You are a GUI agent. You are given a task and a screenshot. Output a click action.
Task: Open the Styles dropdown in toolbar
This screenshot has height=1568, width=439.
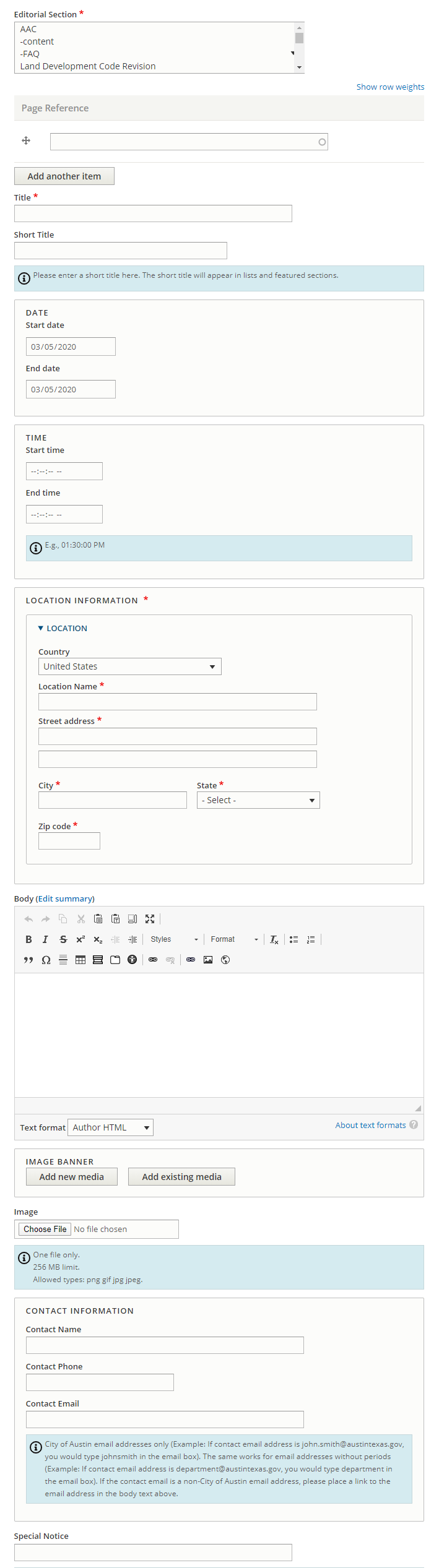pyautogui.click(x=173, y=939)
